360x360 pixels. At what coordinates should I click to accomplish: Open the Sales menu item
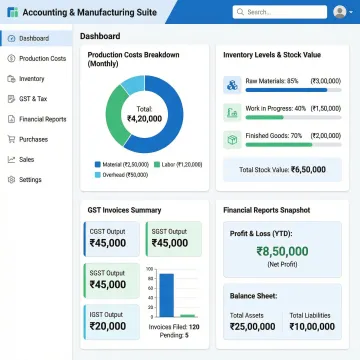(36, 159)
